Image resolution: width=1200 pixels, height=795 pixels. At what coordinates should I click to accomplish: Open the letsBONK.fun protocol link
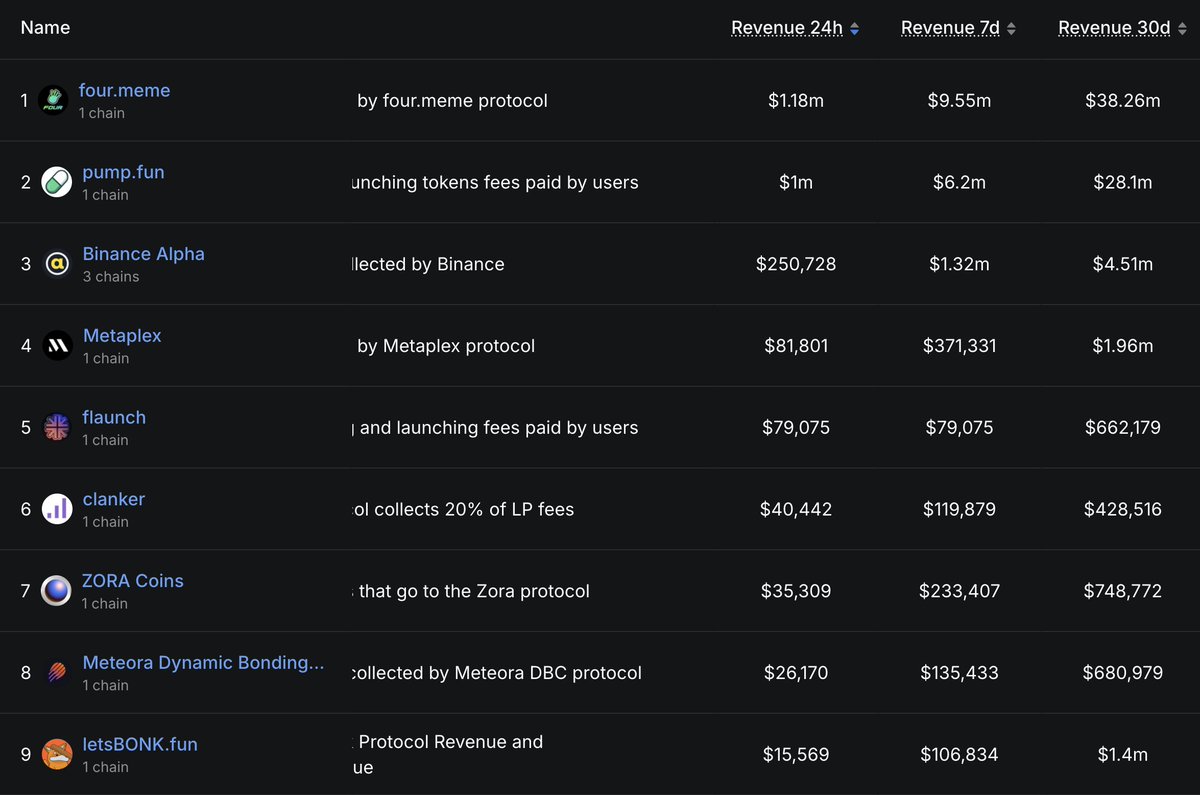coord(140,745)
